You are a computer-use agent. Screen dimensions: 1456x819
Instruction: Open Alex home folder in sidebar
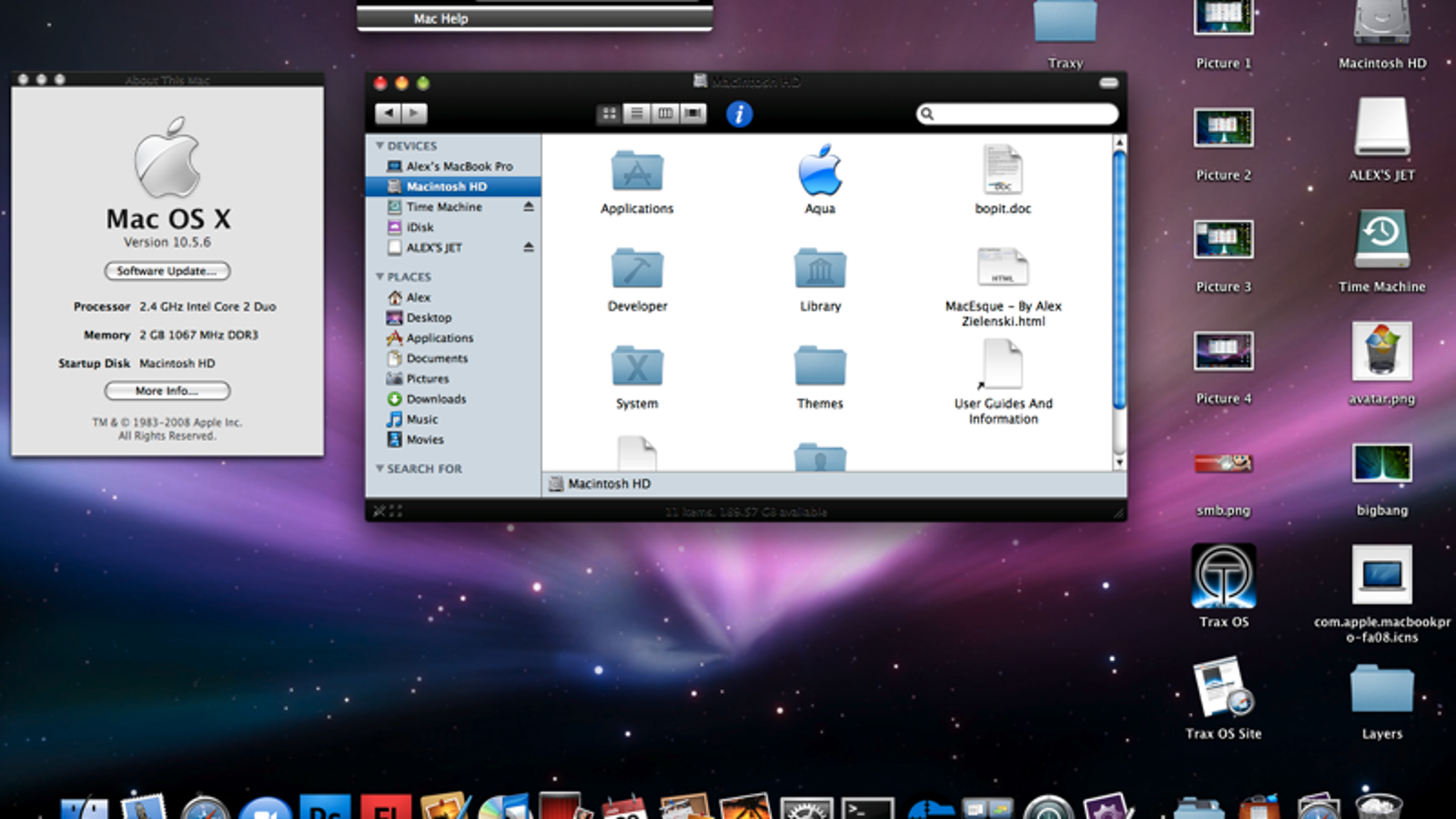453,298
